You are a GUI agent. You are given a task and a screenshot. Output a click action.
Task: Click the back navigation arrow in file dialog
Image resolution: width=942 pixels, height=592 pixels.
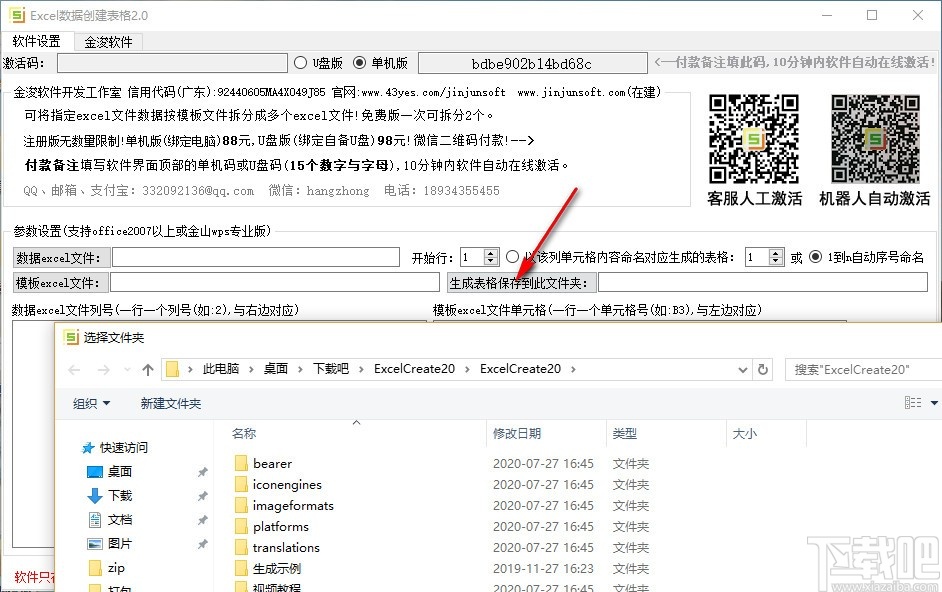pos(76,369)
